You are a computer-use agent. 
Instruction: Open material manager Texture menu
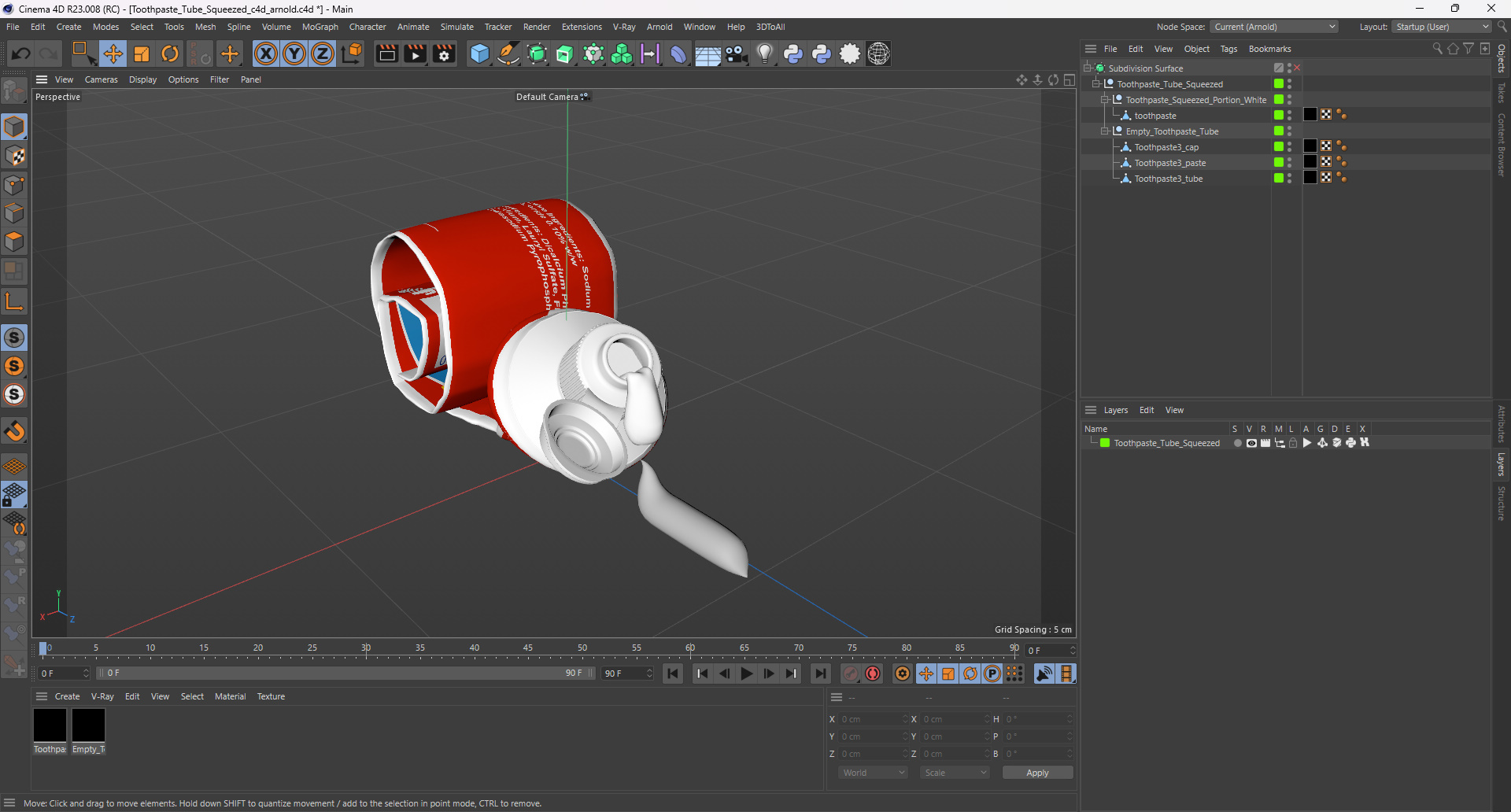pos(271,696)
